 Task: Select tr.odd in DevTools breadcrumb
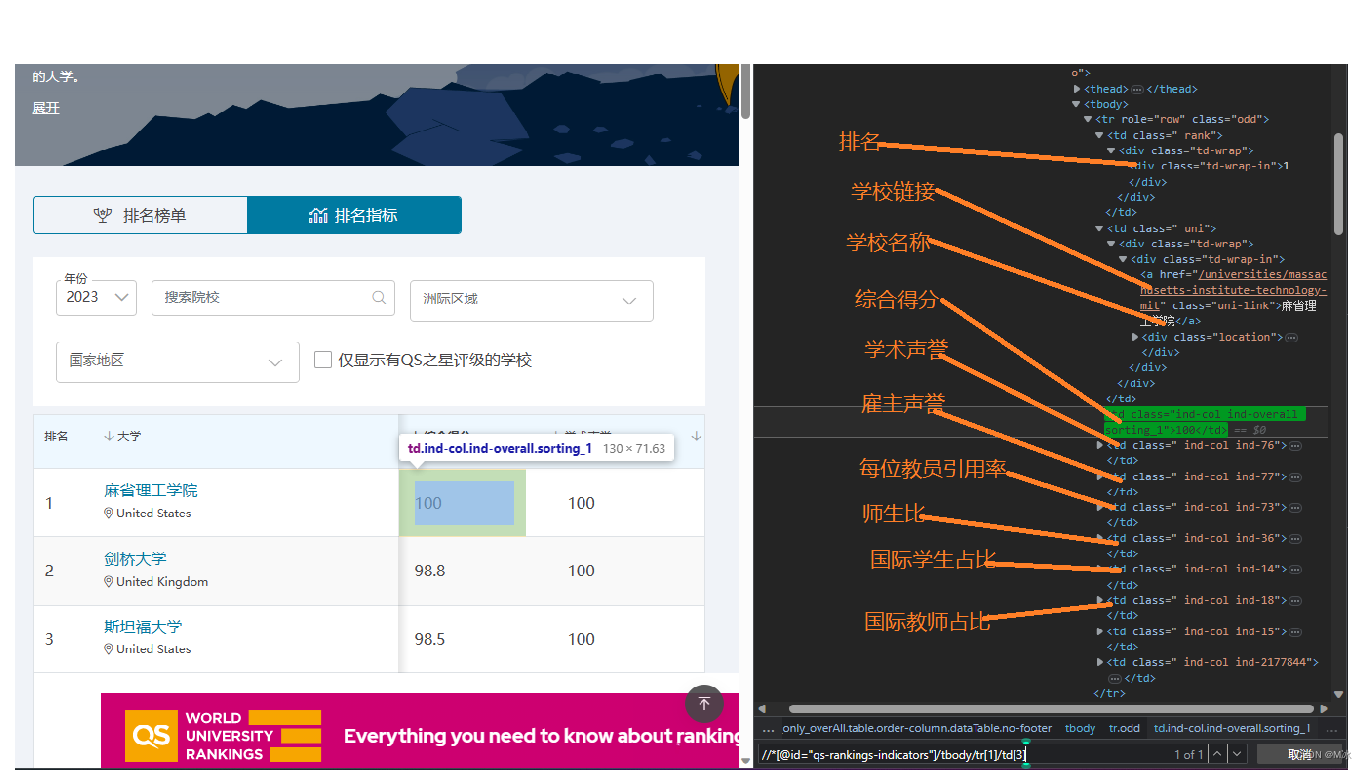pos(1124,729)
